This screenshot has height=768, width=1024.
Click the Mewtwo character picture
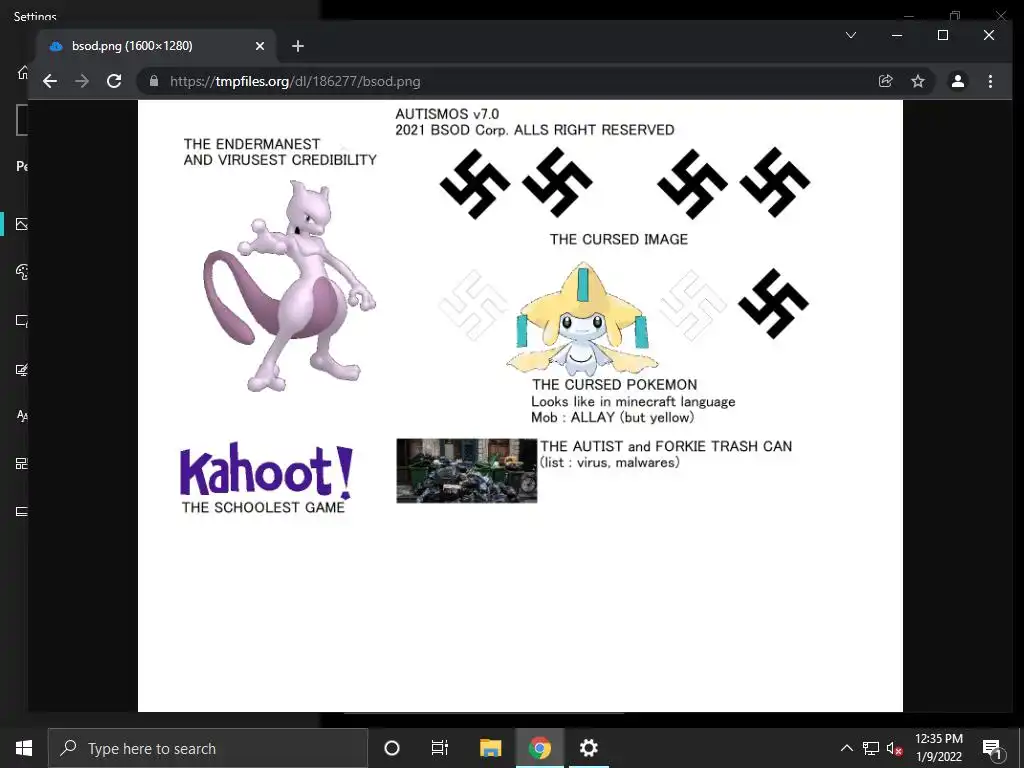pos(289,286)
